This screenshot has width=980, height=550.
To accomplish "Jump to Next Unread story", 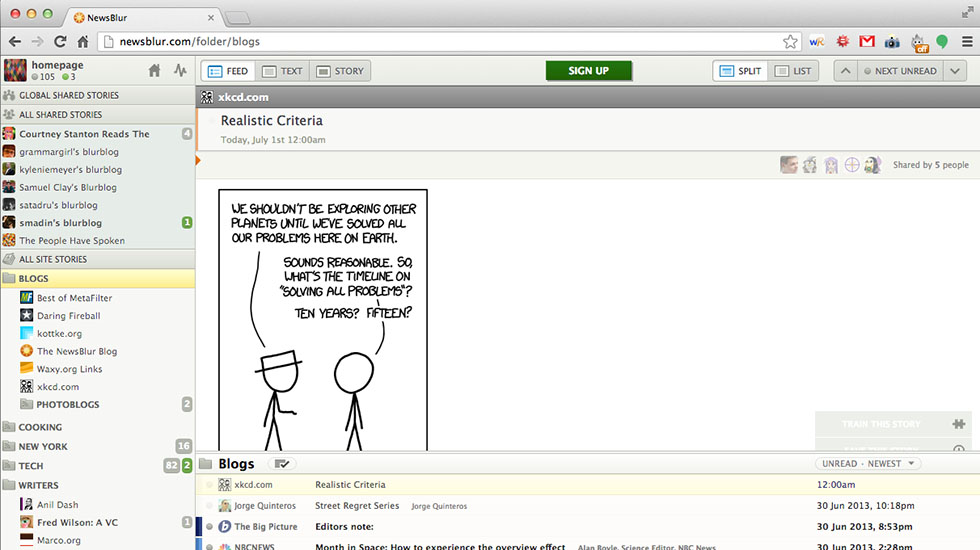I will 898,71.
